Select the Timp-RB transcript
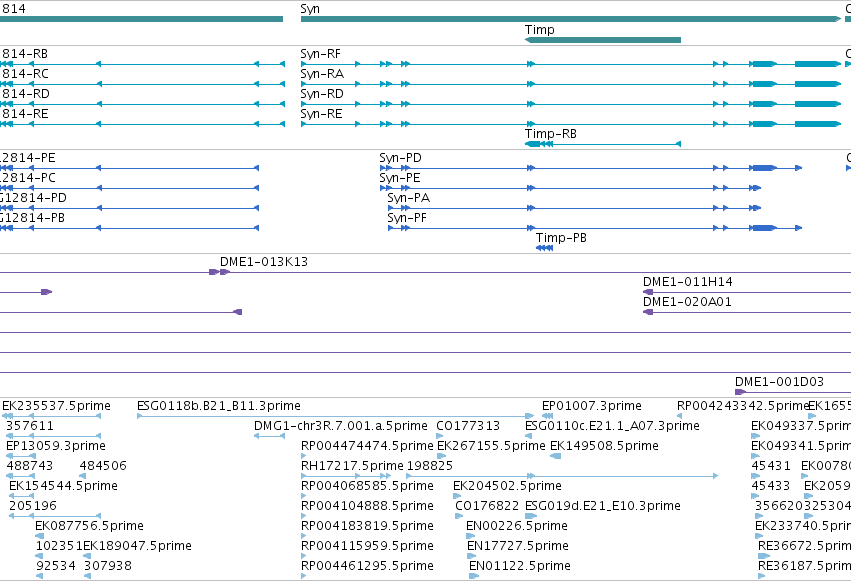This screenshot has width=851, height=581. pyautogui.click(x=602, y=144)
